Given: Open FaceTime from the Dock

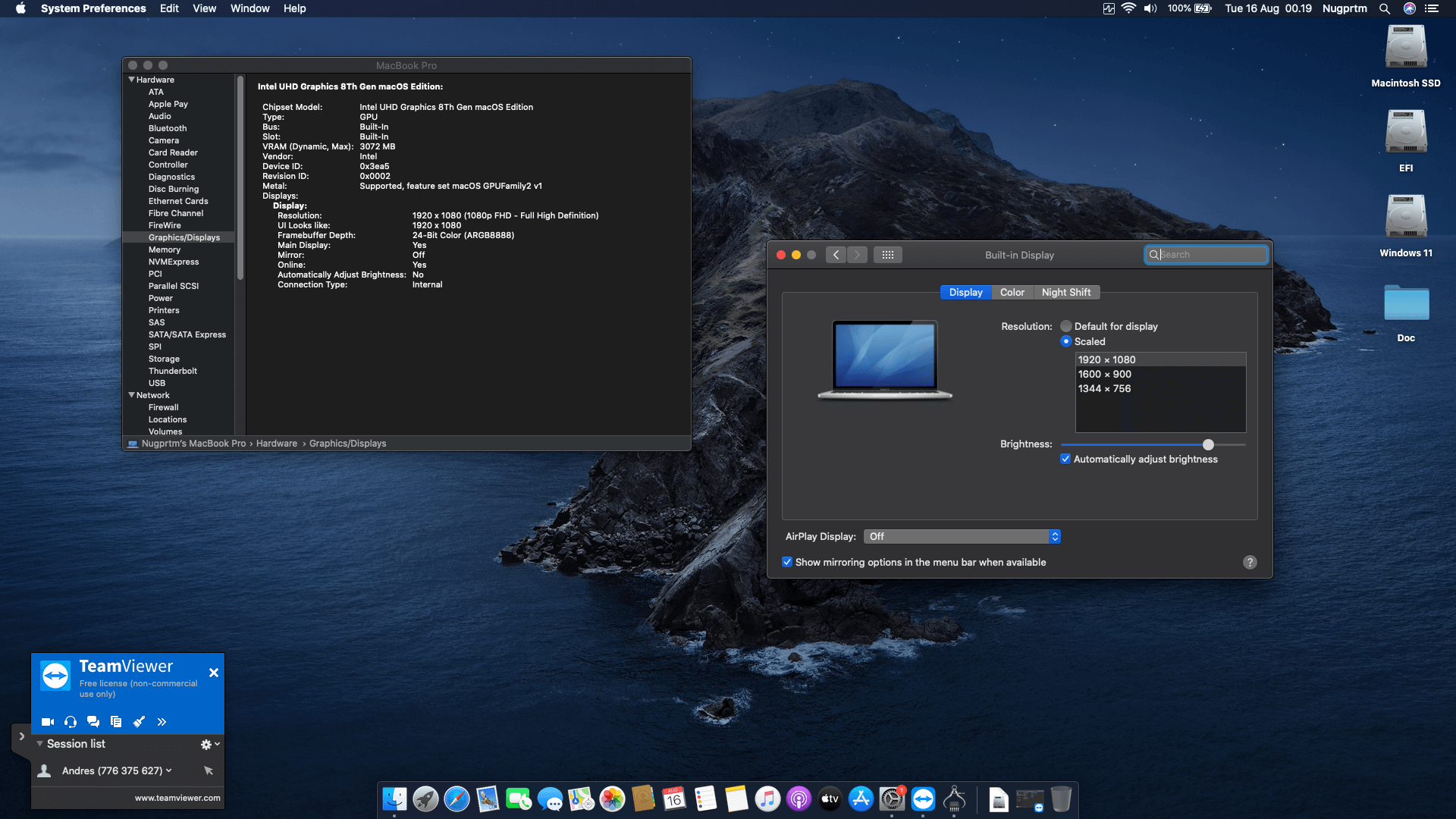Looking at the screenshot, I should 519,799.
